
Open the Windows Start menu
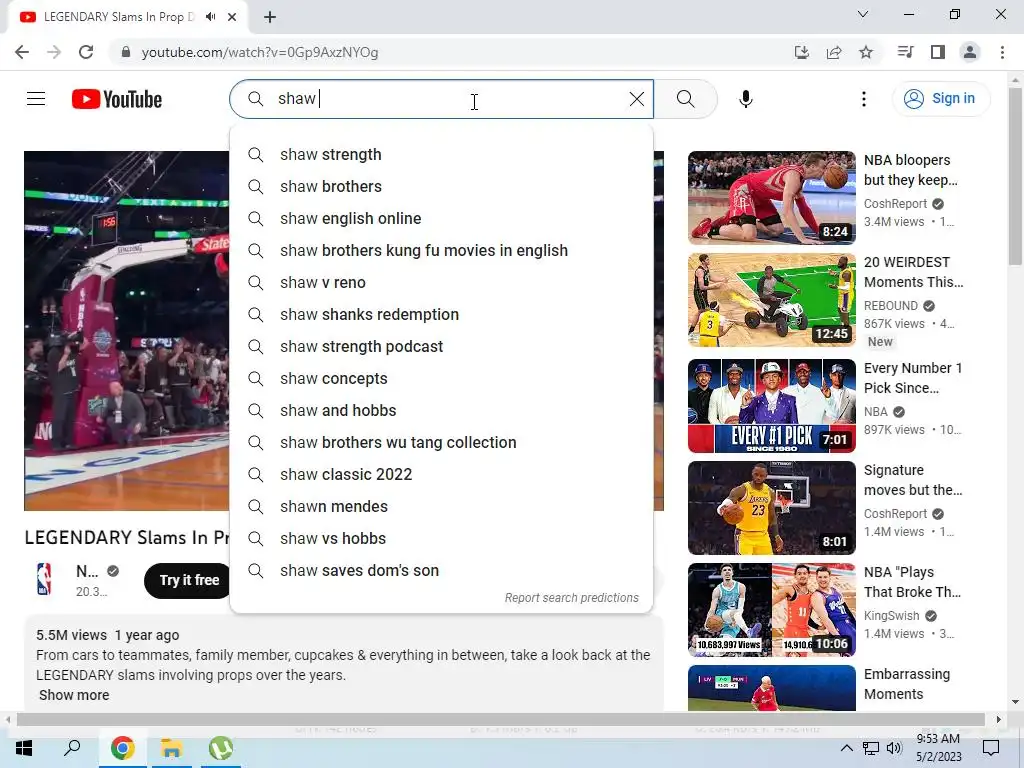(24, 748)
